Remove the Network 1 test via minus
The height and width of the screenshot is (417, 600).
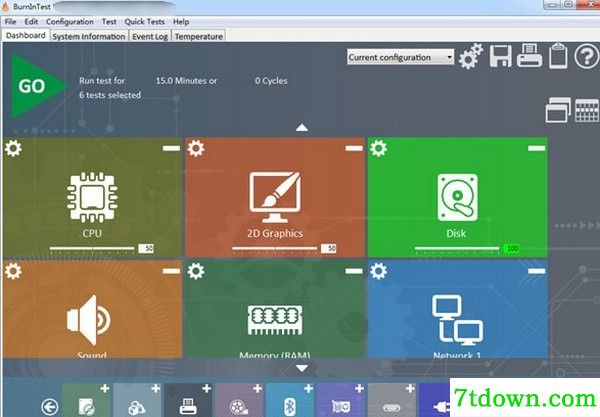pyautogui.click(x=536, y=271)
